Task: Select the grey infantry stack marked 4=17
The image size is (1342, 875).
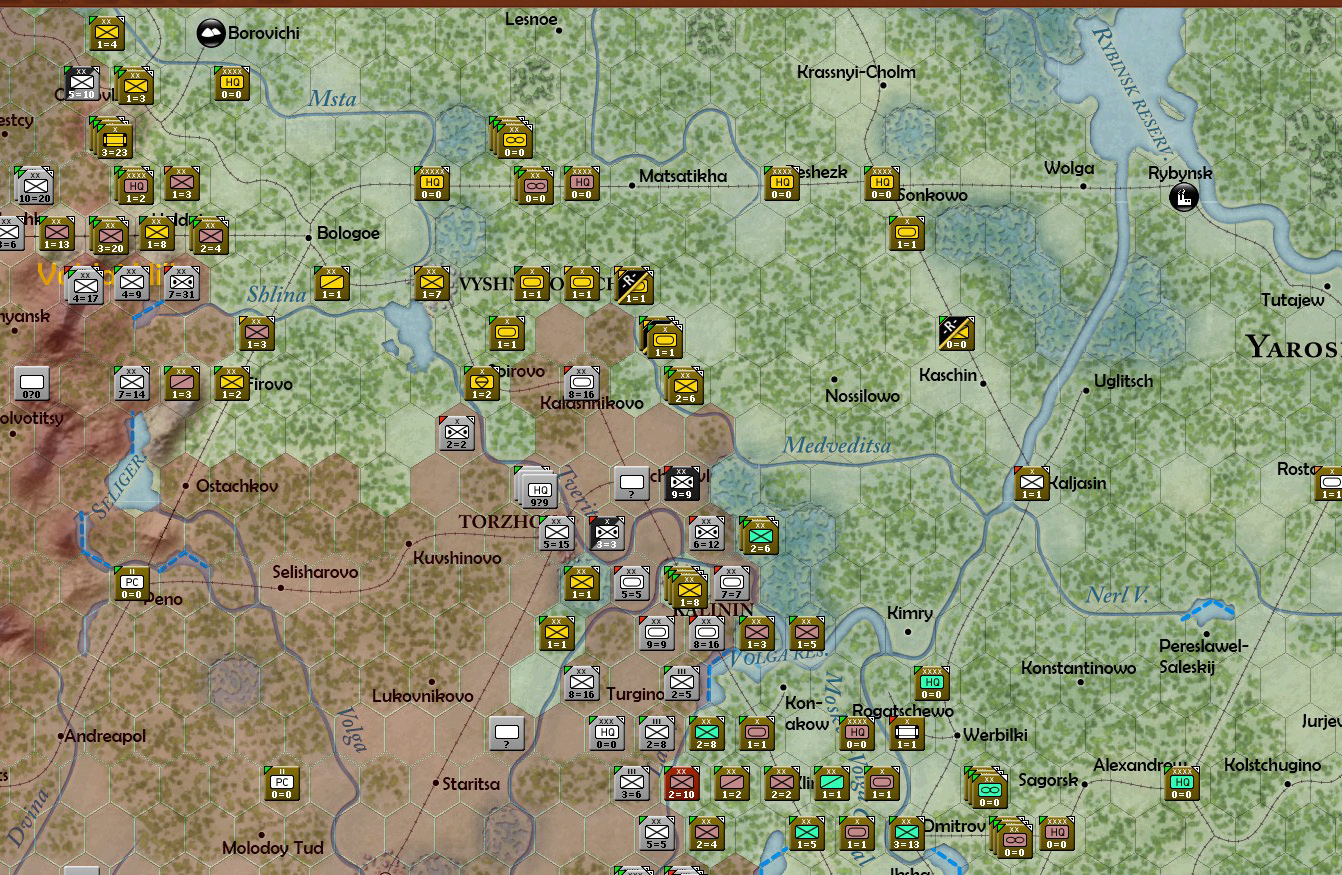Action: 84,286
